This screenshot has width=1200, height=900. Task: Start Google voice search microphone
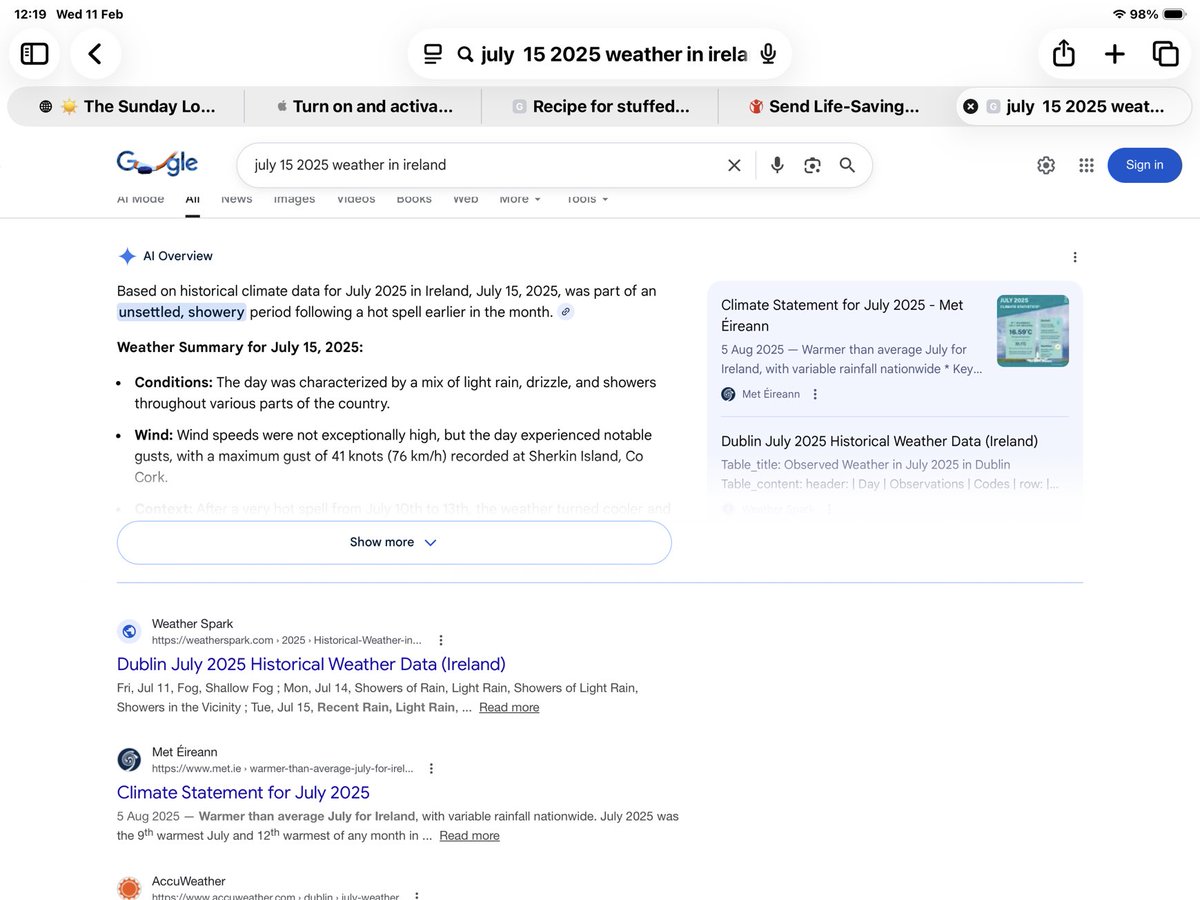point(777,165)
